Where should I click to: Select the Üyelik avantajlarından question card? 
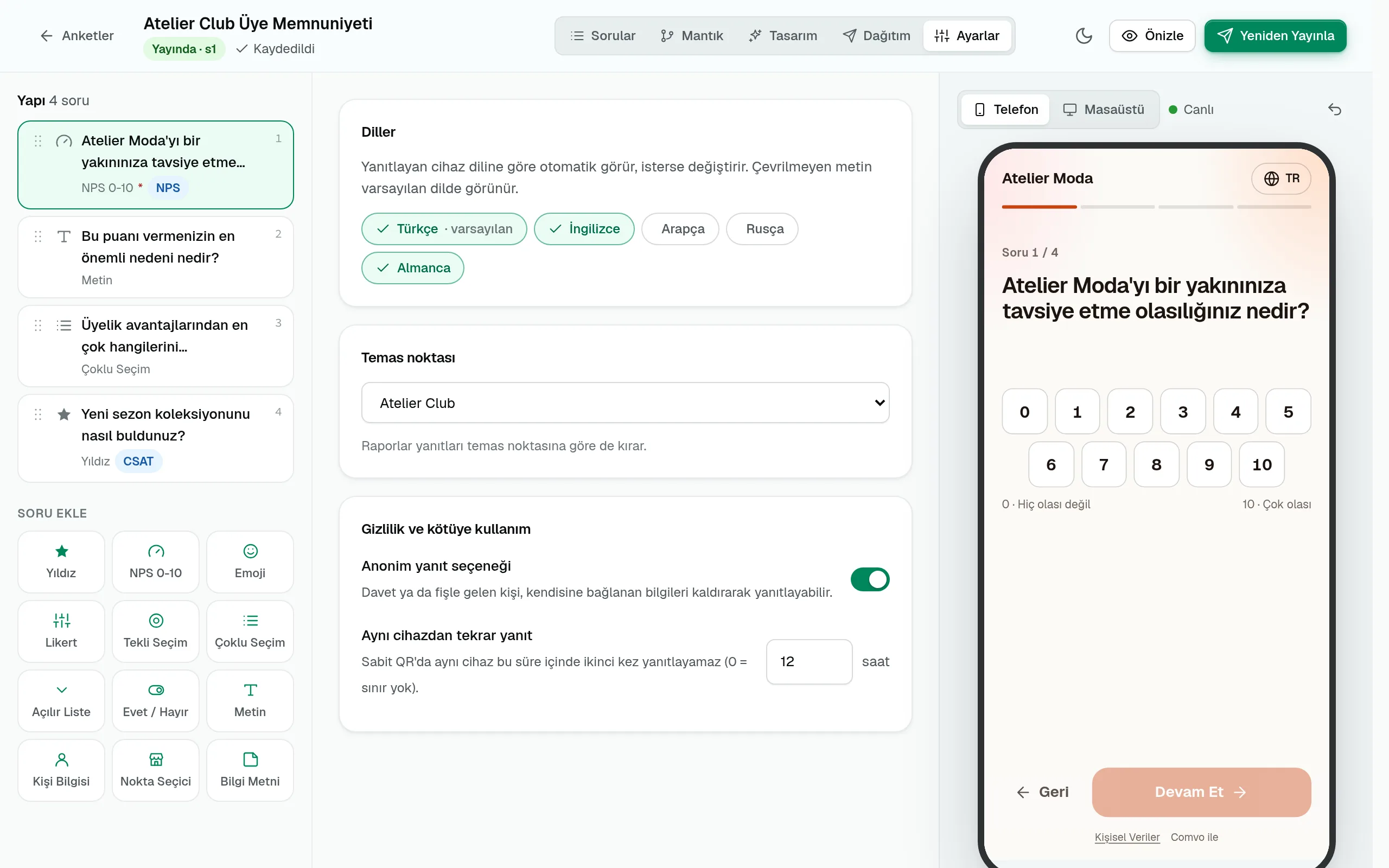pos(156,346)
